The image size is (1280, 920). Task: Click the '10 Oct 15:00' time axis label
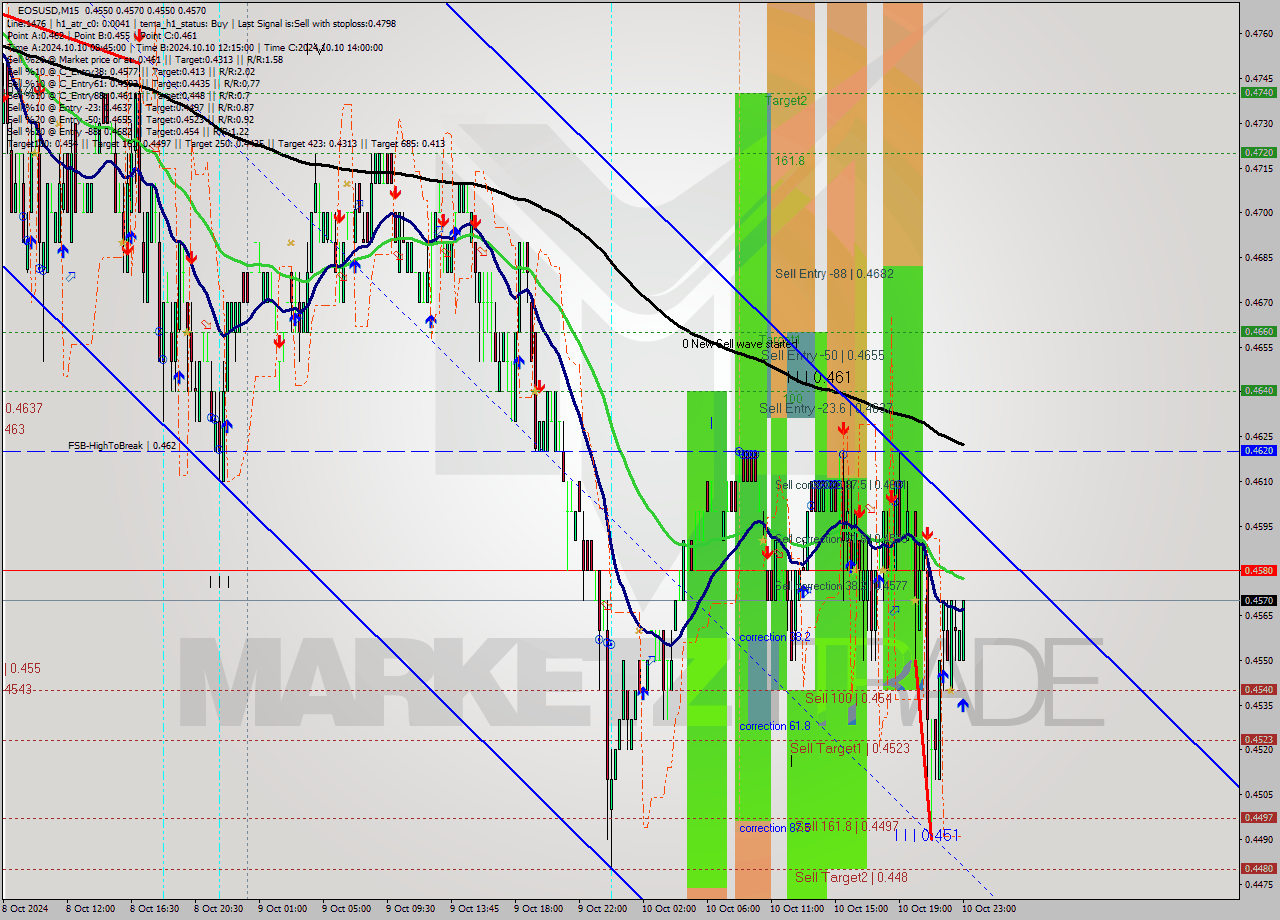861,909
